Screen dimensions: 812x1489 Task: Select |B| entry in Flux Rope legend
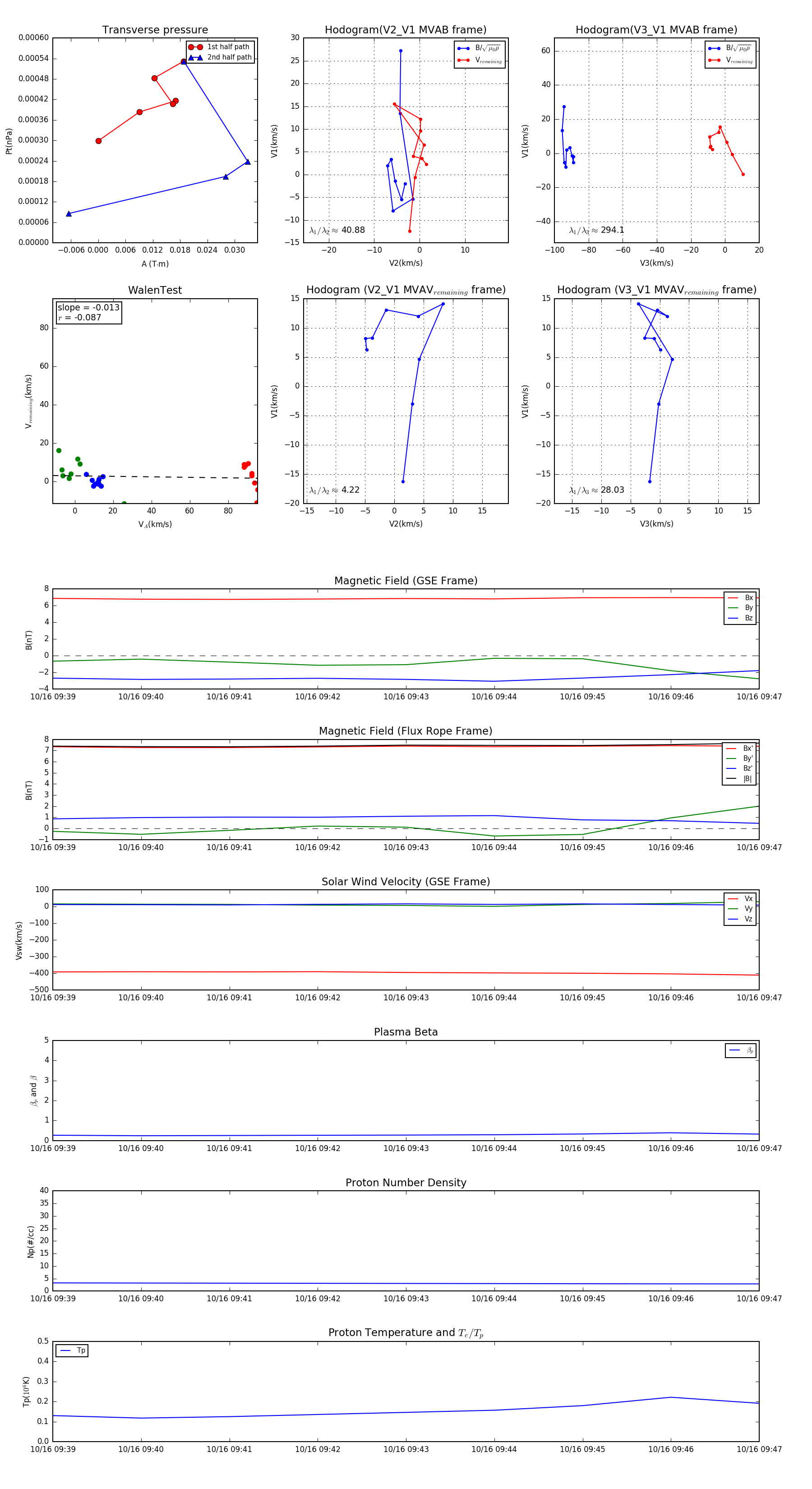click(x=740, y=779)
